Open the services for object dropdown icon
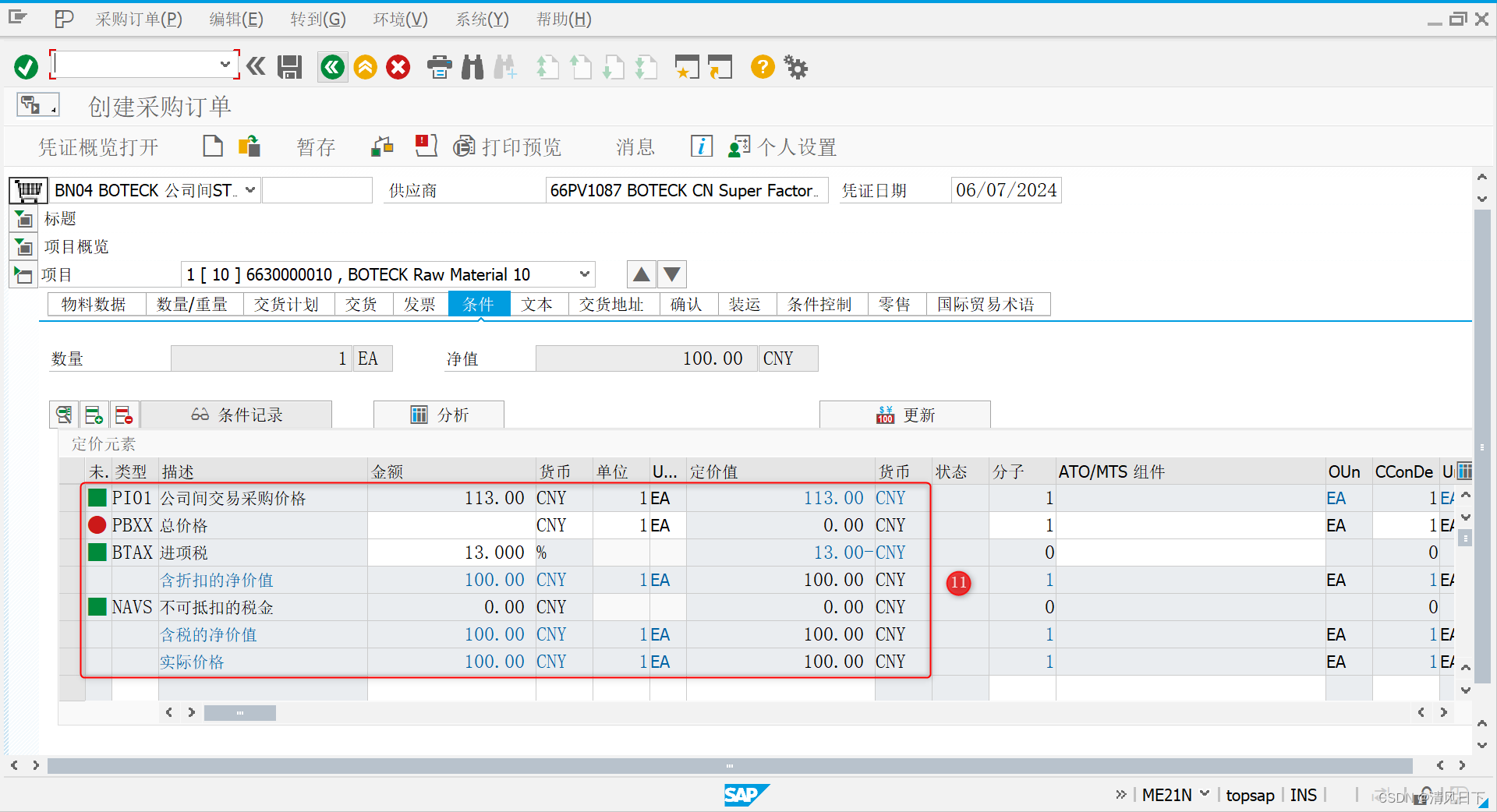This screenshot has width=1497, height=812. pos(37,104)
